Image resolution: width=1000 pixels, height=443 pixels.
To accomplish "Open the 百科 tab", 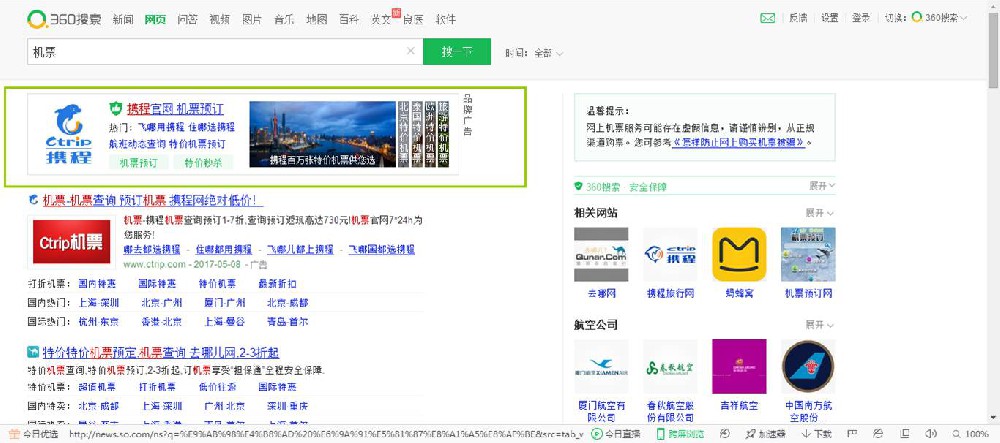I will tap(349, 19).
